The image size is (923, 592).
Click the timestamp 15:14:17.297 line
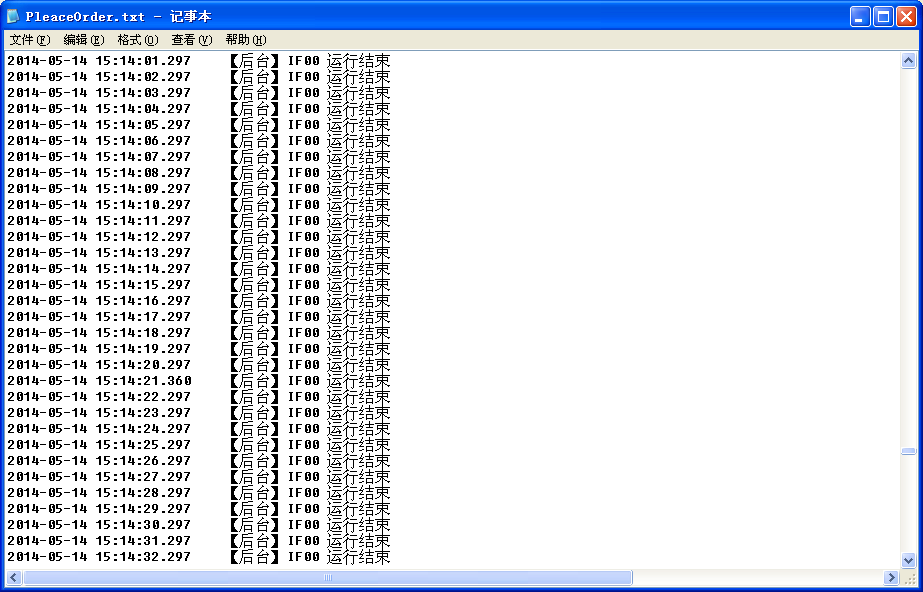point(198,317)
